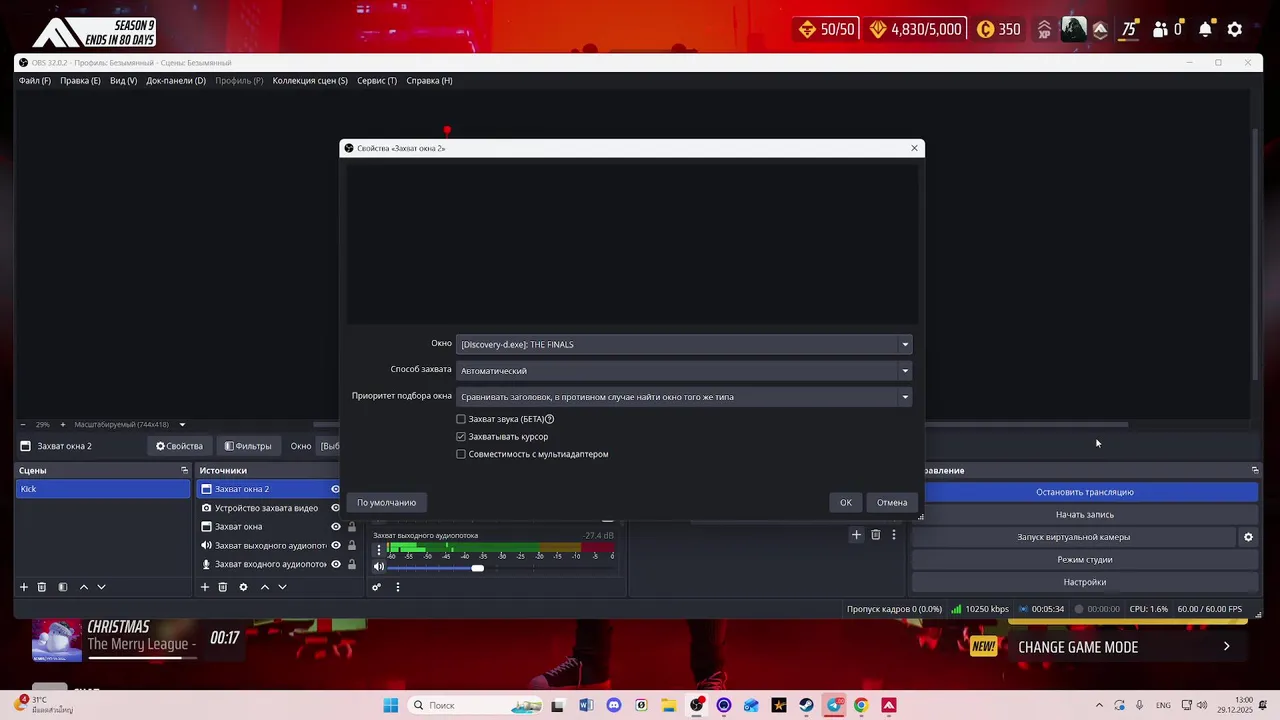The image size is (1280, 720).
Task: Open the Сервис menu
Action: pyautogui.click(x=377, y=80)
